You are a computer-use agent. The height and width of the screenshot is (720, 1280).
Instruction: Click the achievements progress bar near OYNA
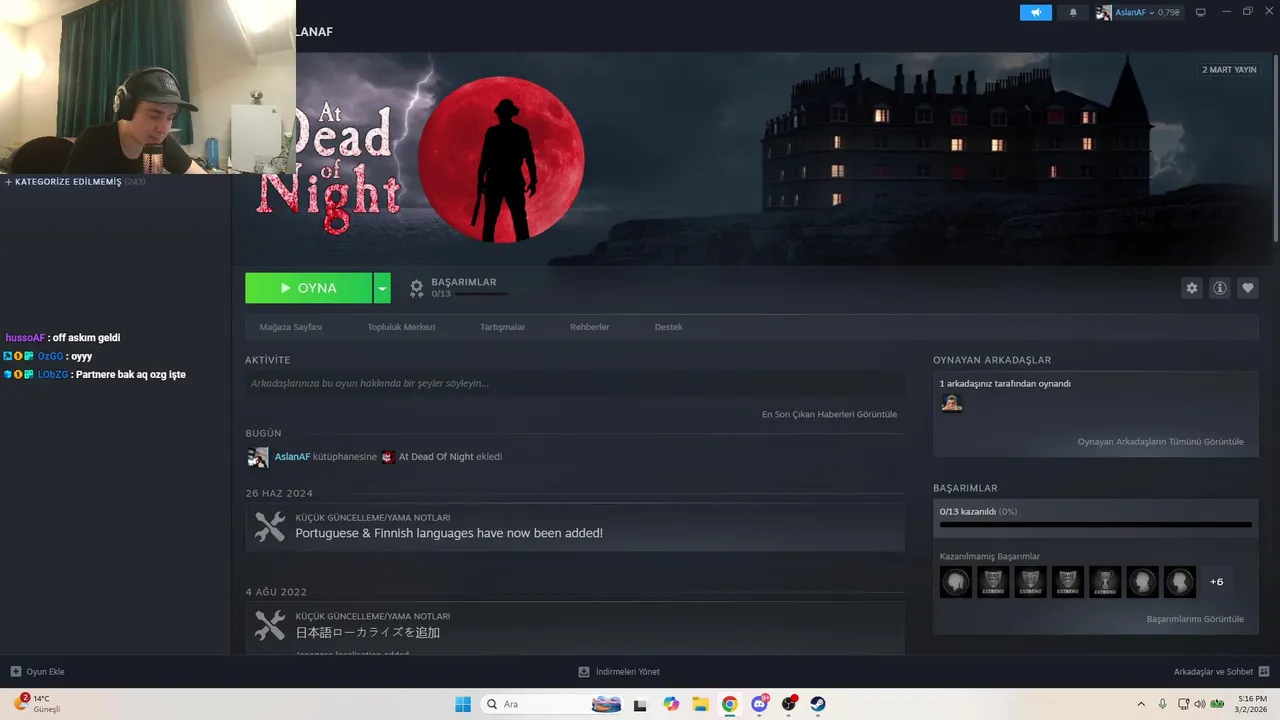click(480, 294)
